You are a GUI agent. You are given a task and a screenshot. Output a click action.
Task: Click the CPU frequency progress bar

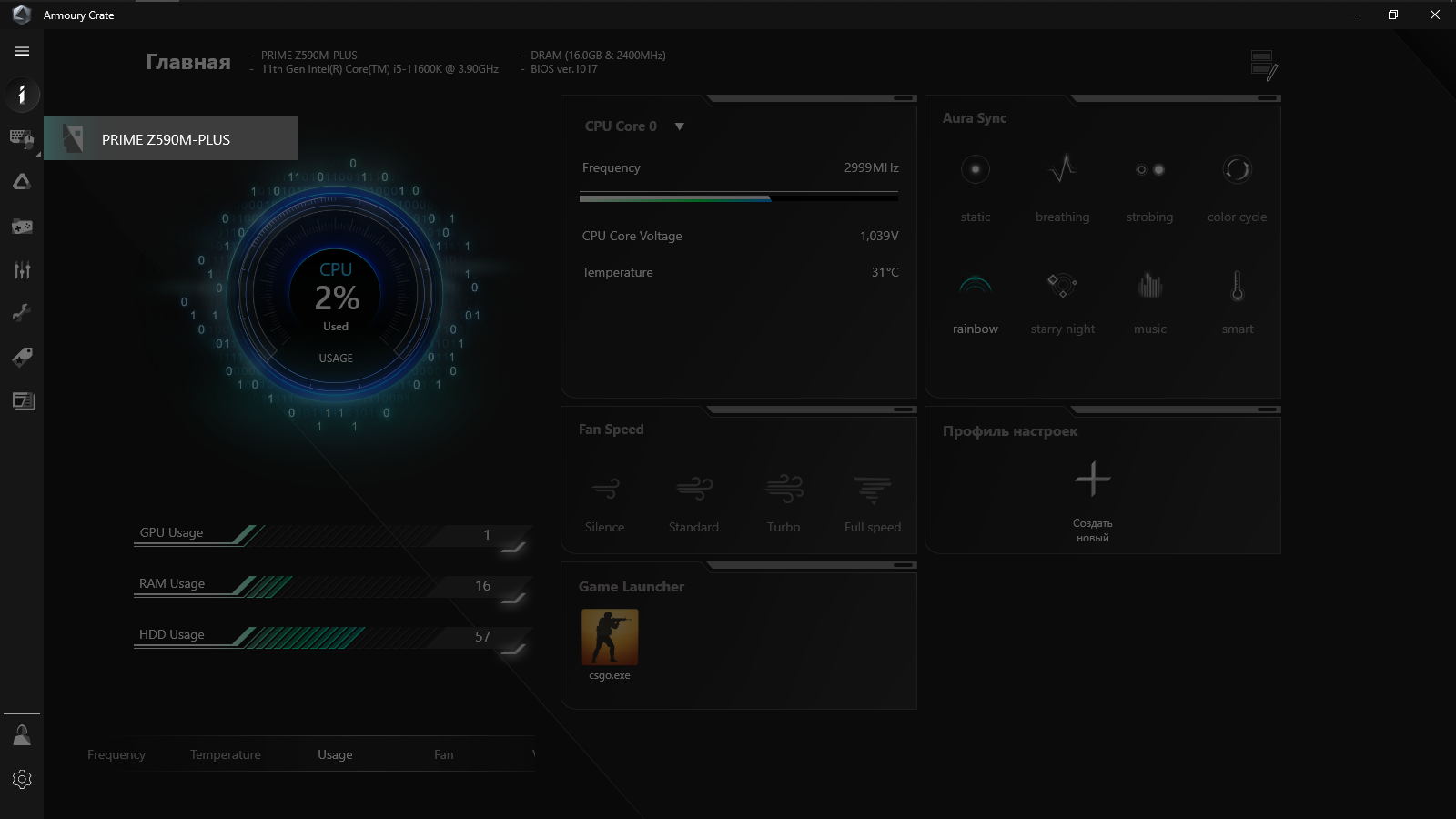[739, 197]
